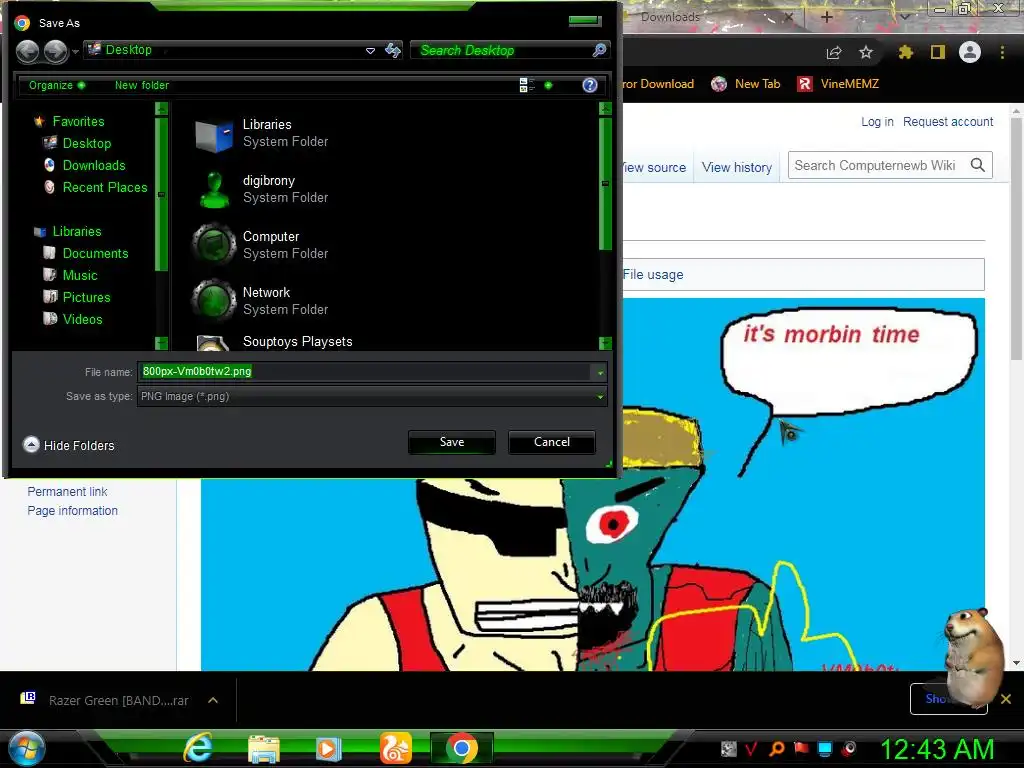Image resolution: width=1024 pixels, height=768 pixels.
Task: Expand the File name dropdown
Action: point(600,372)
